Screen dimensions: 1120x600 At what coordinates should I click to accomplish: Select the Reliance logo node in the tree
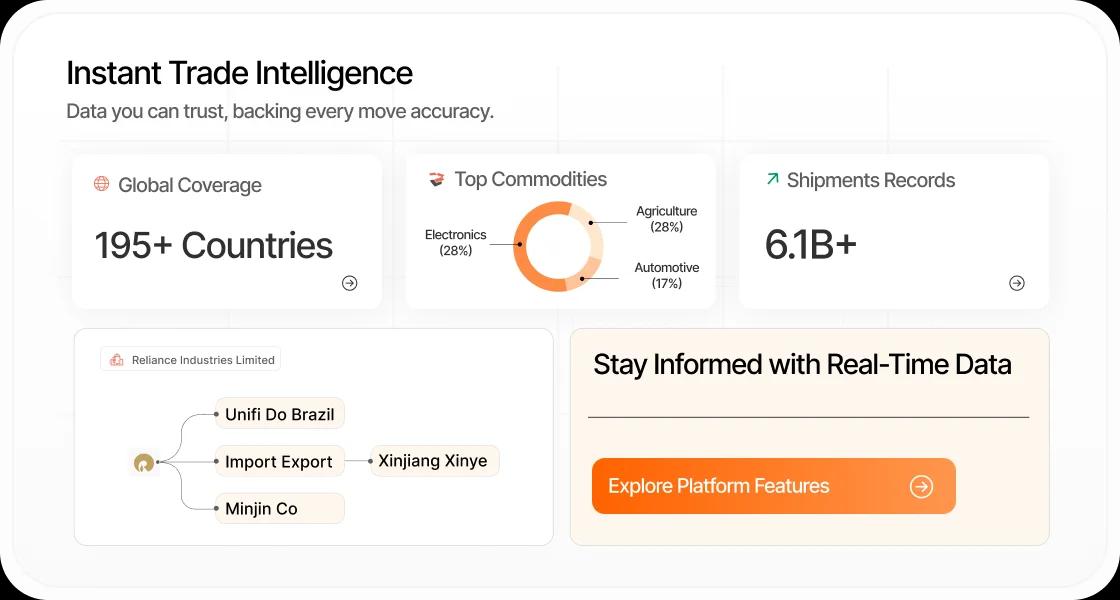click(x=145, y=463)
